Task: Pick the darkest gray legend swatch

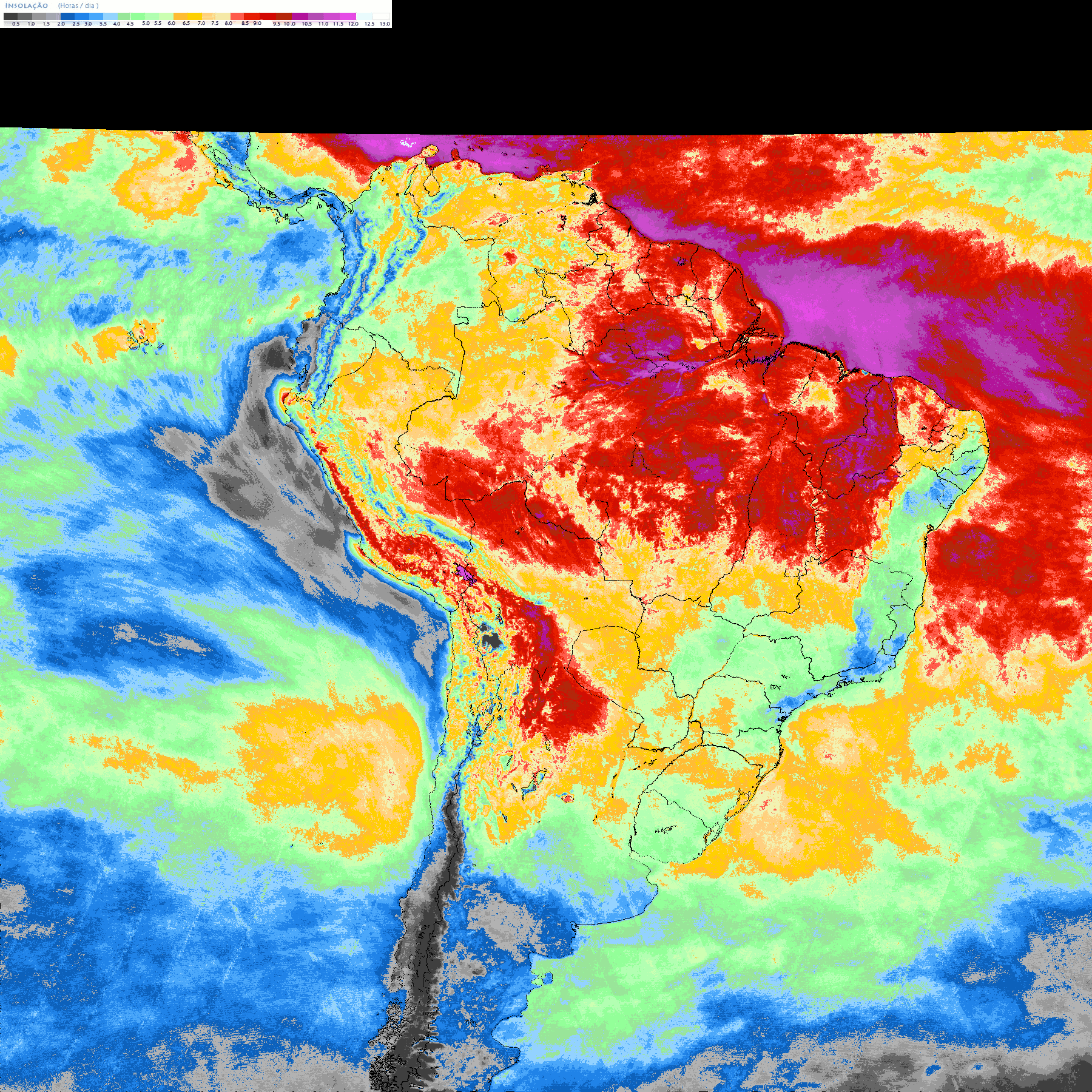Action: (x=10, y=16)
